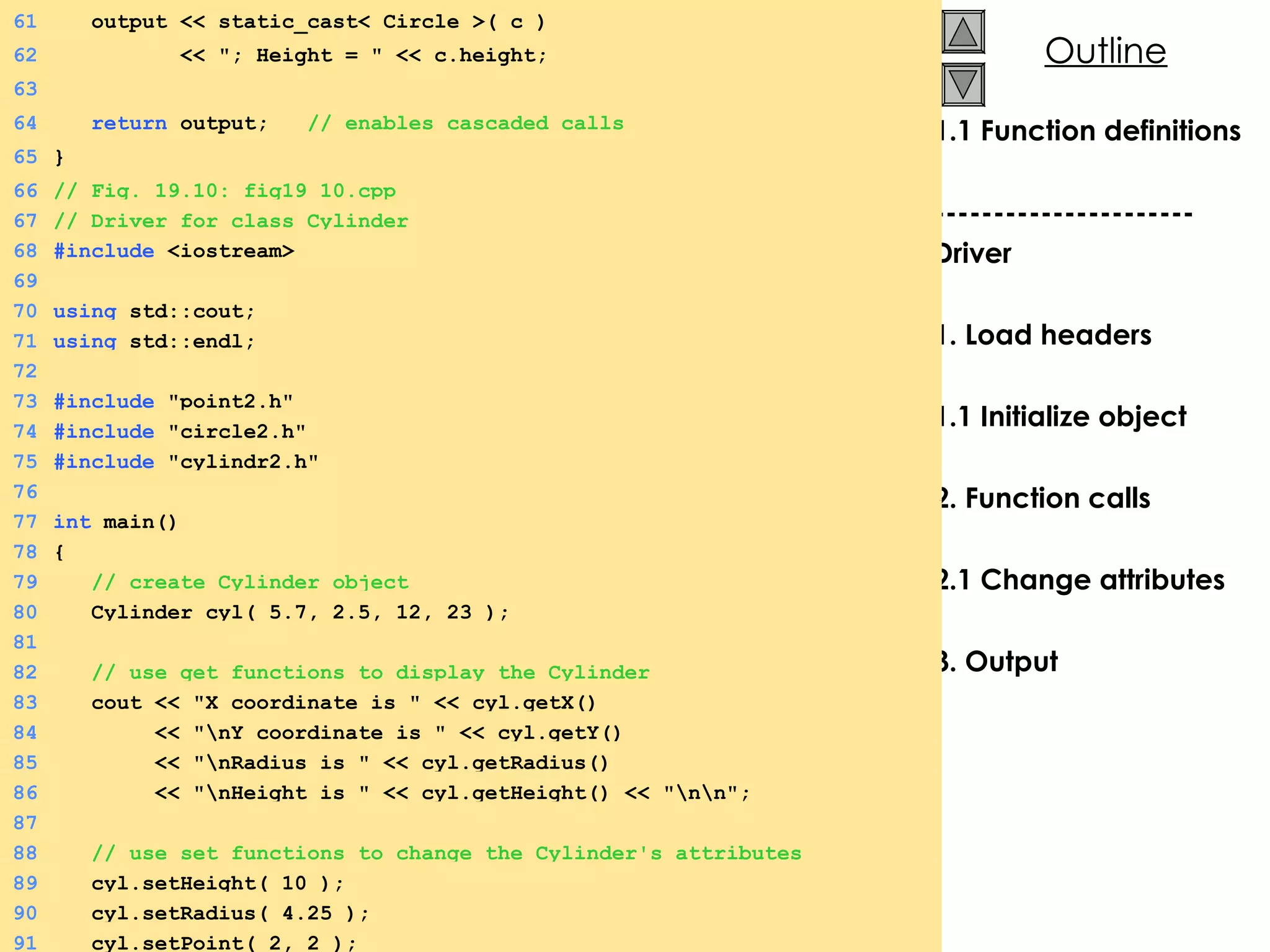
Task: Click 'use get functions to display' comment
Action: click(x=370, y=672)
